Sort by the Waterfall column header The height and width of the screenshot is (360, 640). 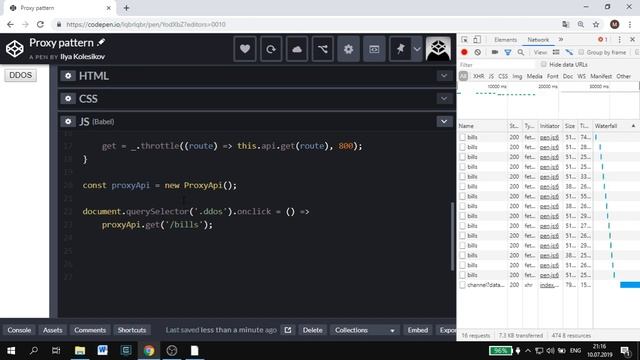[616, 126]
